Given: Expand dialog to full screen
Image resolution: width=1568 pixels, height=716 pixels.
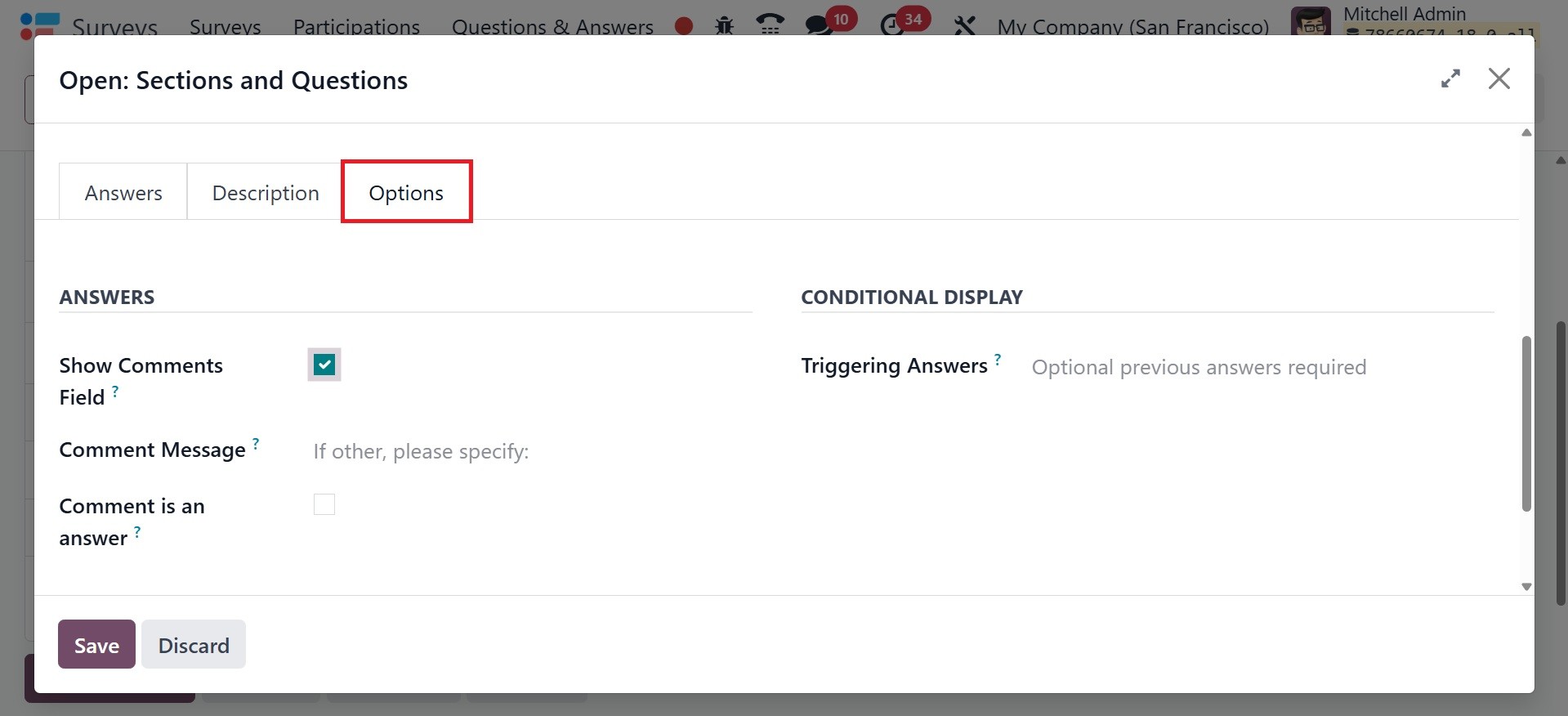Looking at the screenshot, I should coord(1450,79).
